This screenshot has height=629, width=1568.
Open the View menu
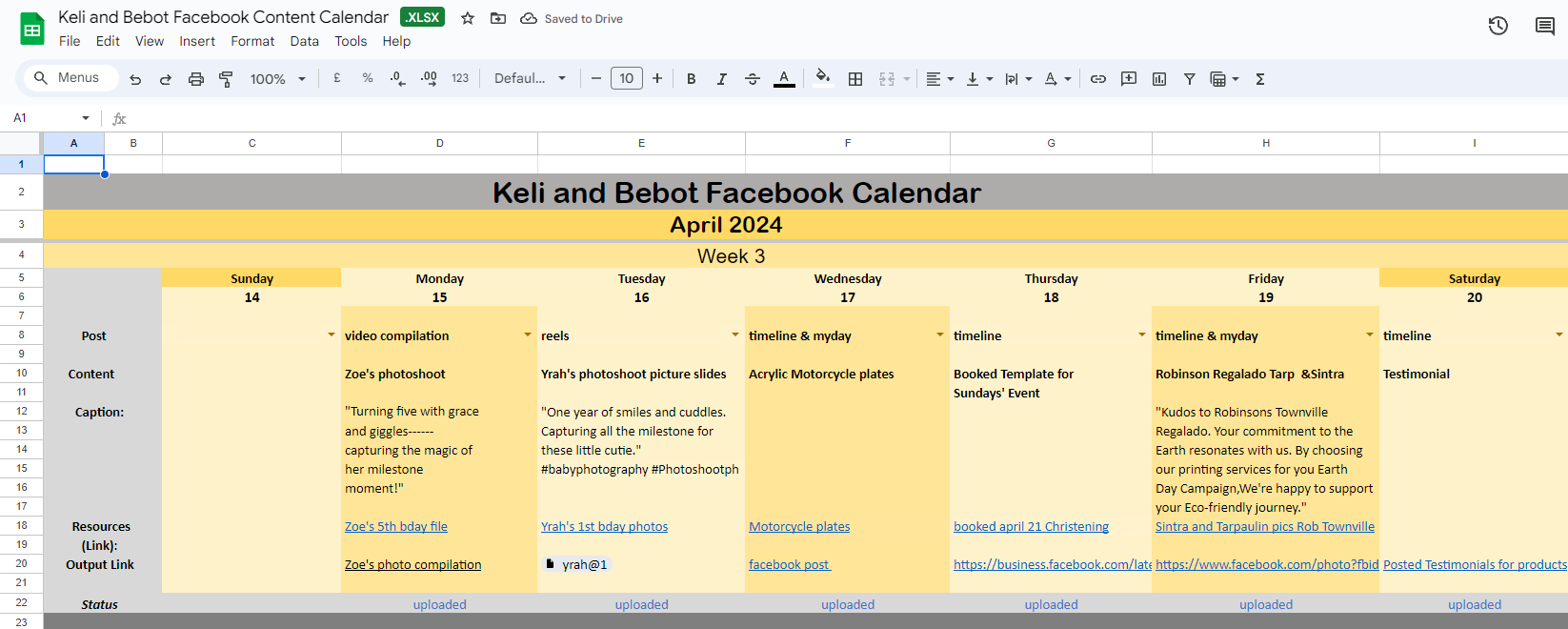(x=150, y=41)
